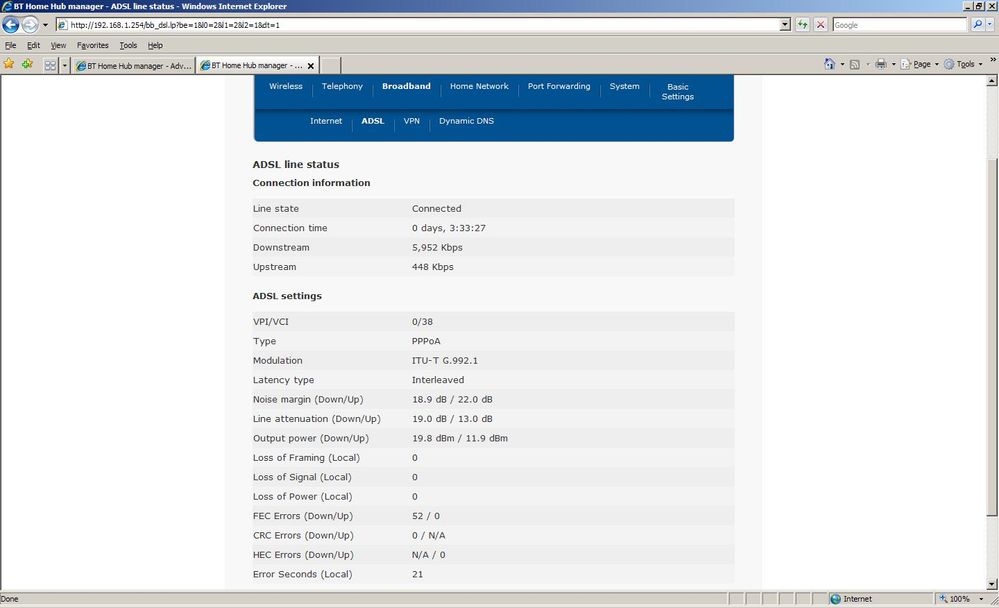Expand the toolbar overflow chevron
The width and height of the screenshot is (999, 608).
click(993, 60)
